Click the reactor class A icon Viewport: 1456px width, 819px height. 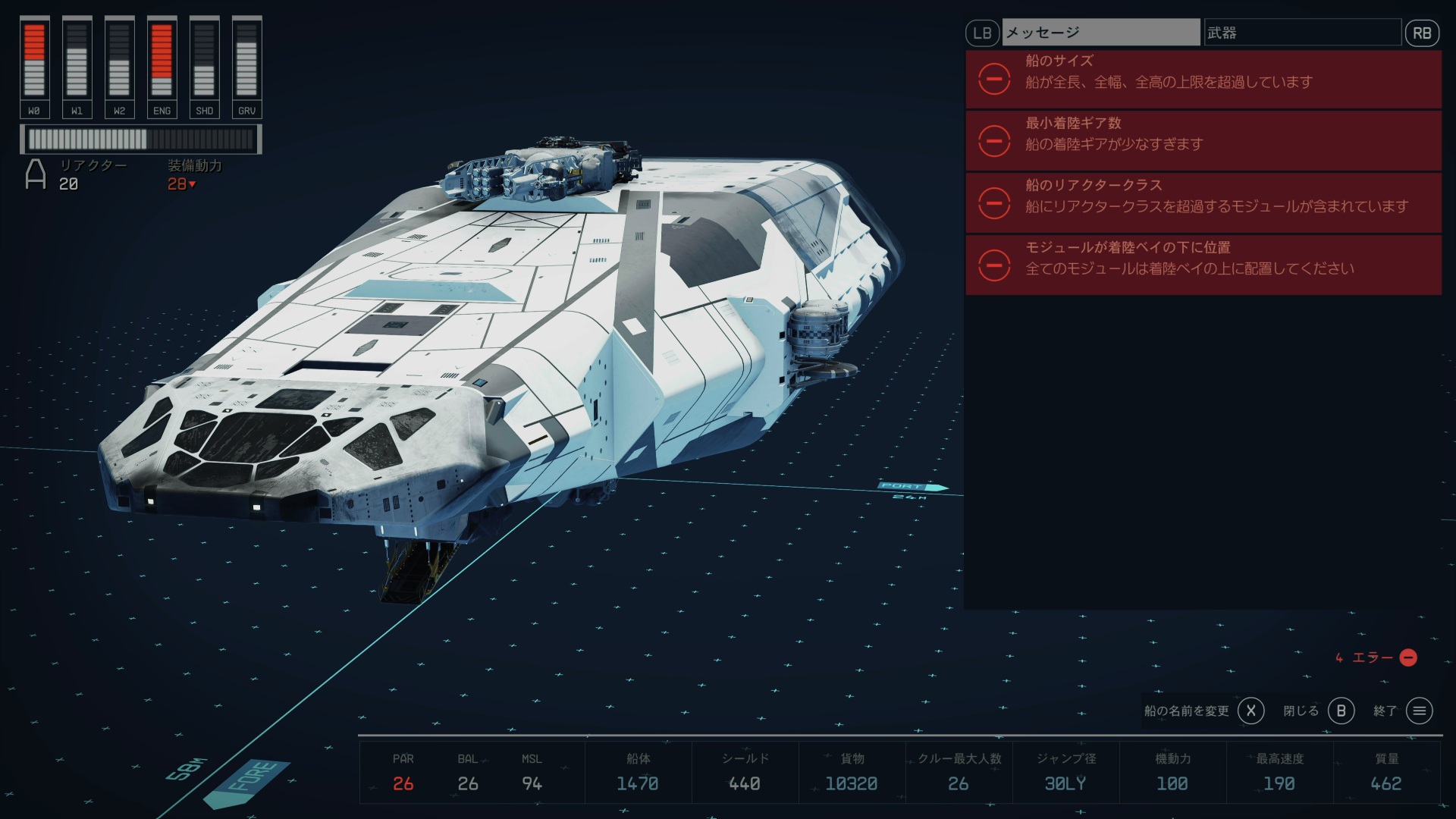pyautogui.click(x=36, y=174)
